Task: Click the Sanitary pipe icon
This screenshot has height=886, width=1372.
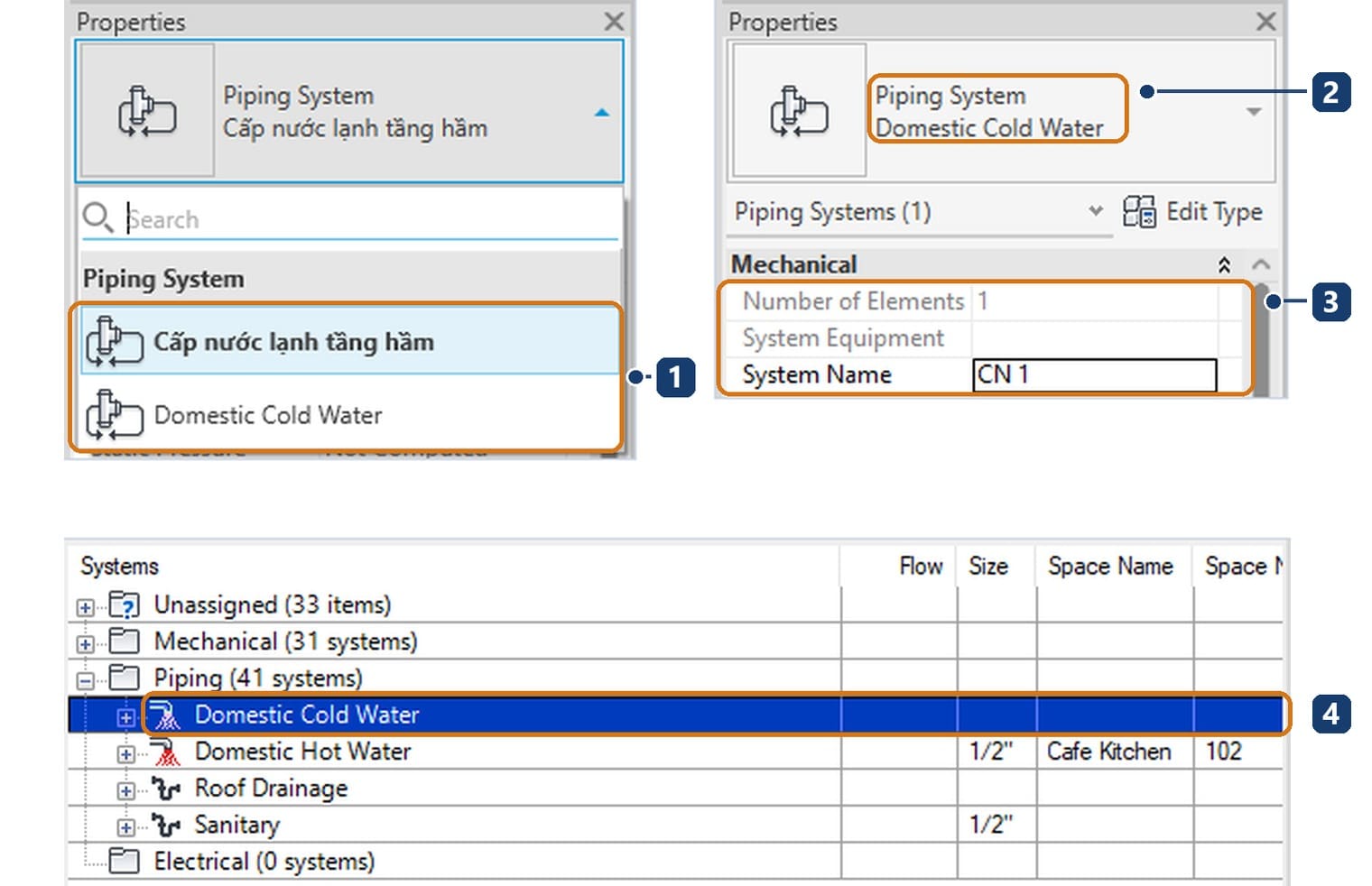Action: point(165,826)
